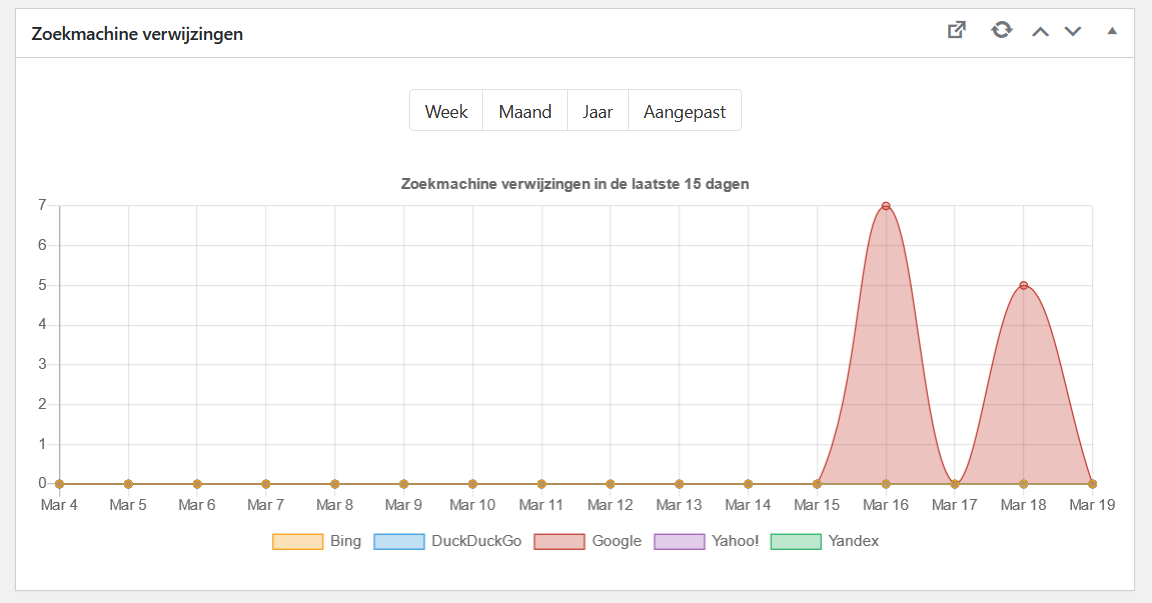Click the Yandex green color swatch
This screenshot has width=1152, height=603.
(x=796, y=542)
